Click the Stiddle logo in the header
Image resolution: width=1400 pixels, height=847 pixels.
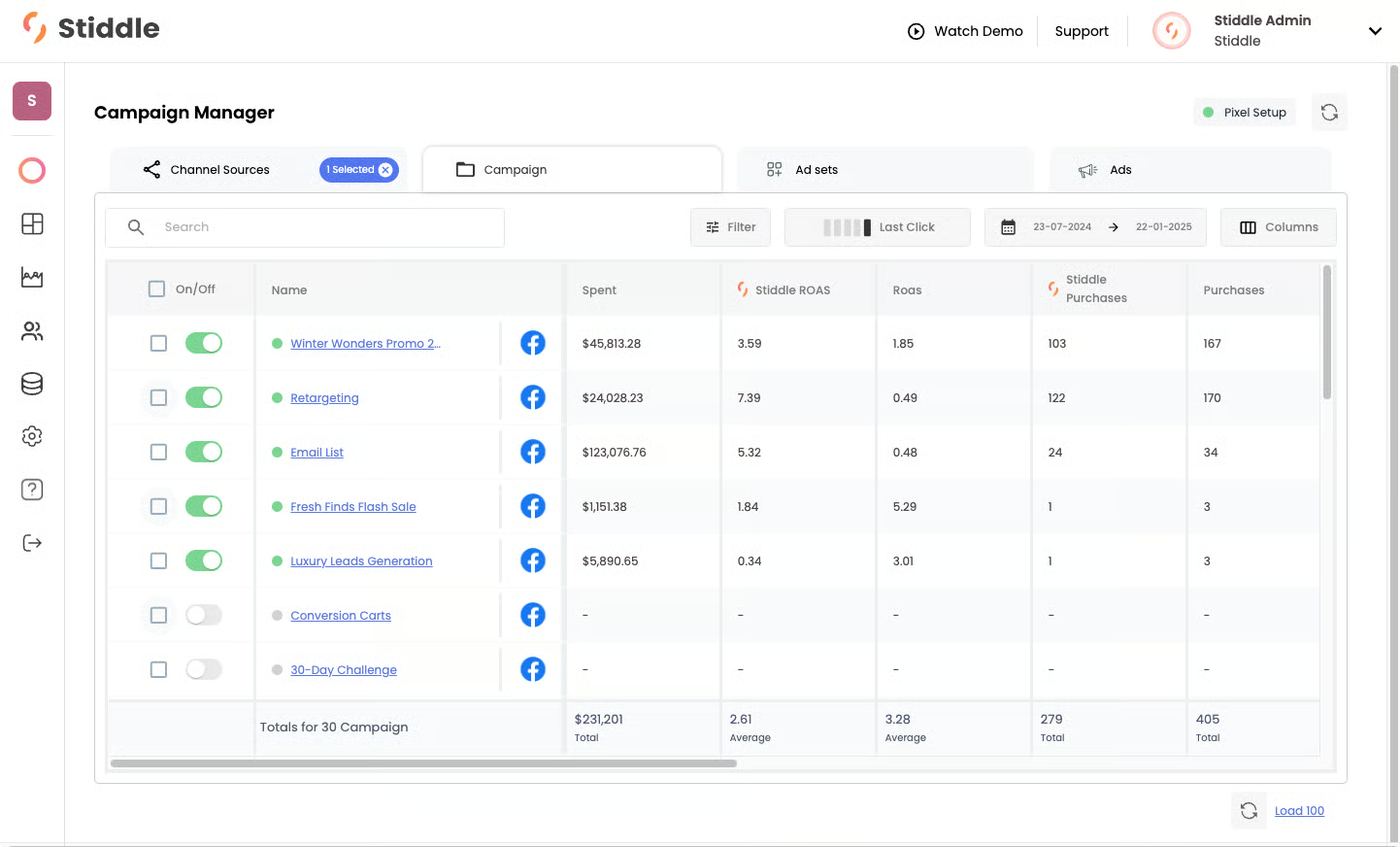pyautogui.click(x=91, y=28)
